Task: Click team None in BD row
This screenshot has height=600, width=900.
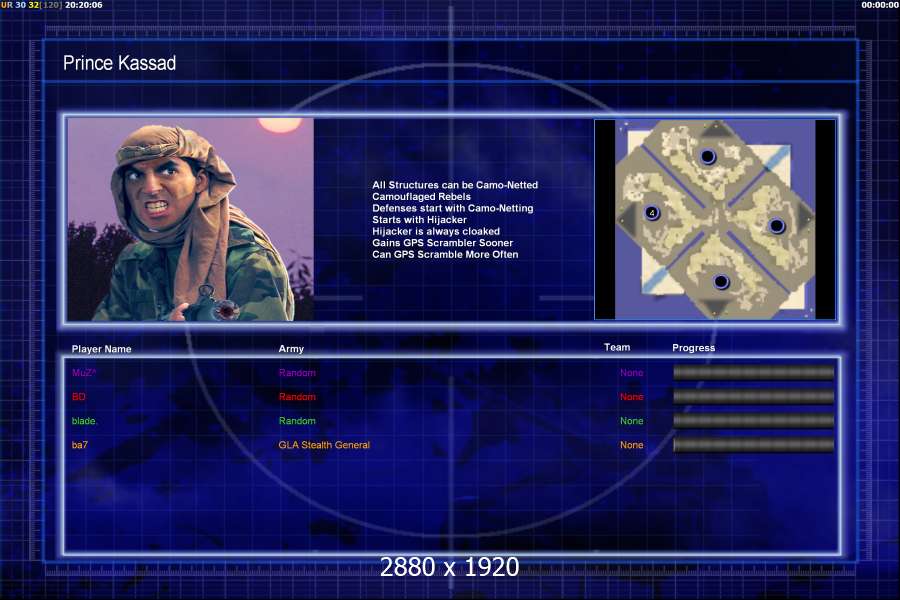Action: tap(631, 397)
